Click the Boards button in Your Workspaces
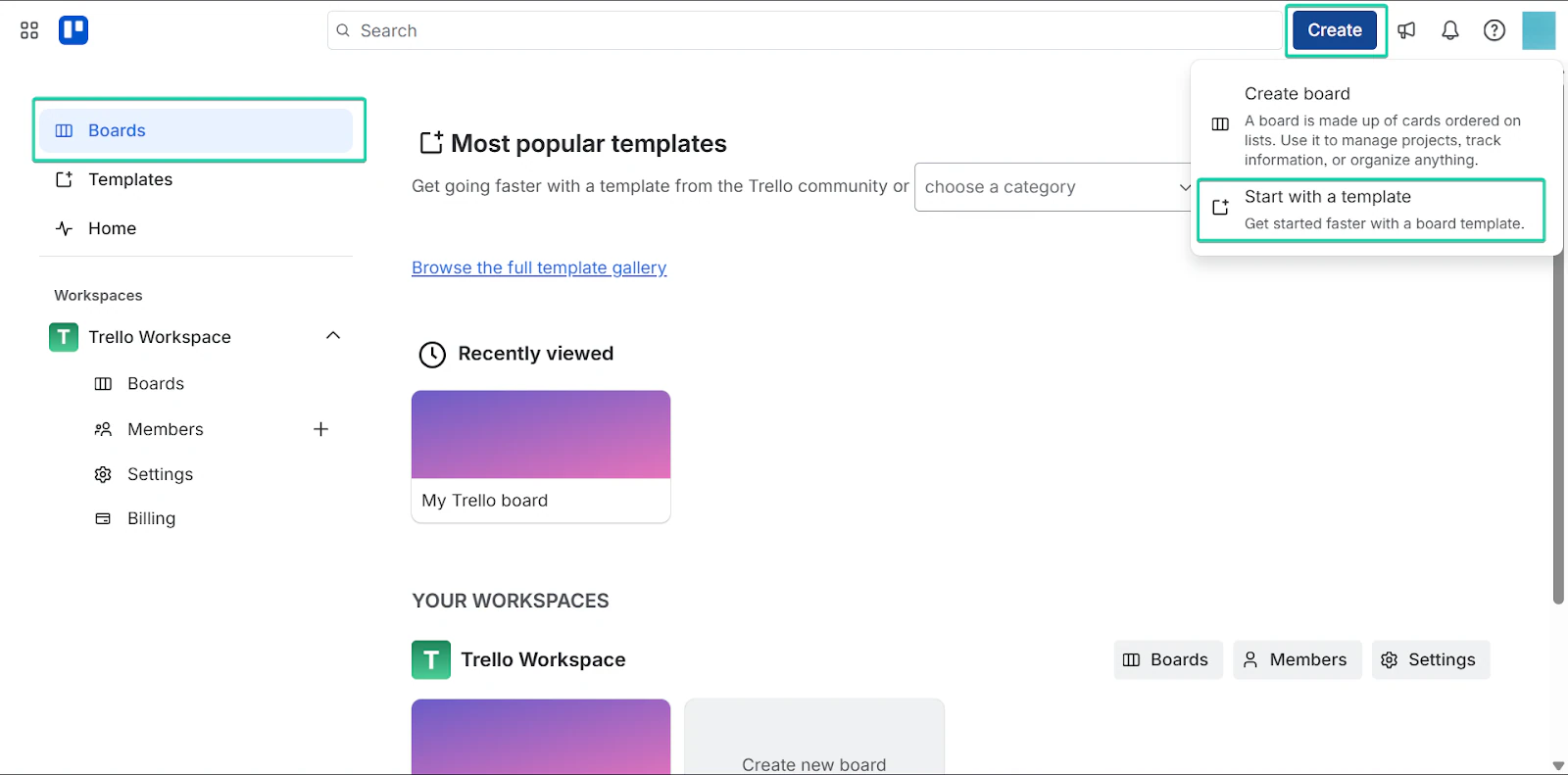This screenshot has width=1568, height=775. [x=1167, y=660]
